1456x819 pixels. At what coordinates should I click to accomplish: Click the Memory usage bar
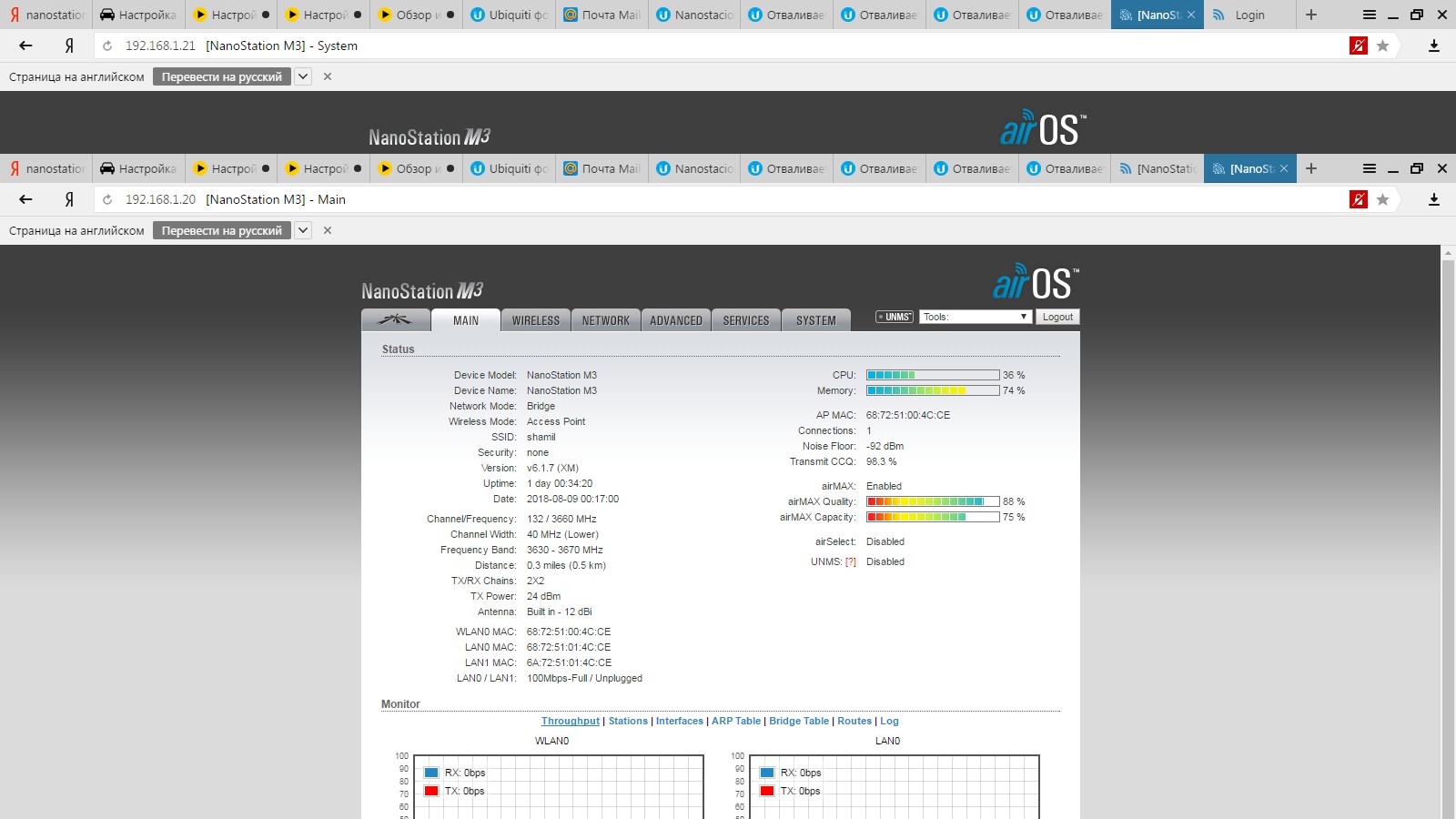(933, 390)
